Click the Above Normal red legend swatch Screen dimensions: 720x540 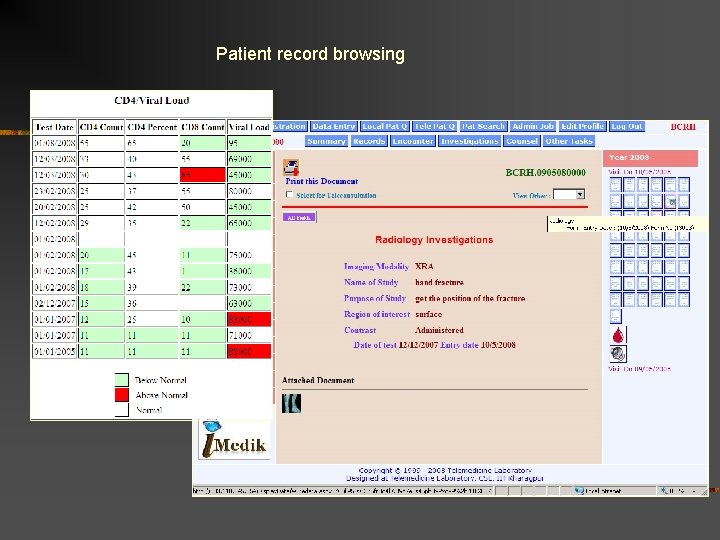coord(122,394)
